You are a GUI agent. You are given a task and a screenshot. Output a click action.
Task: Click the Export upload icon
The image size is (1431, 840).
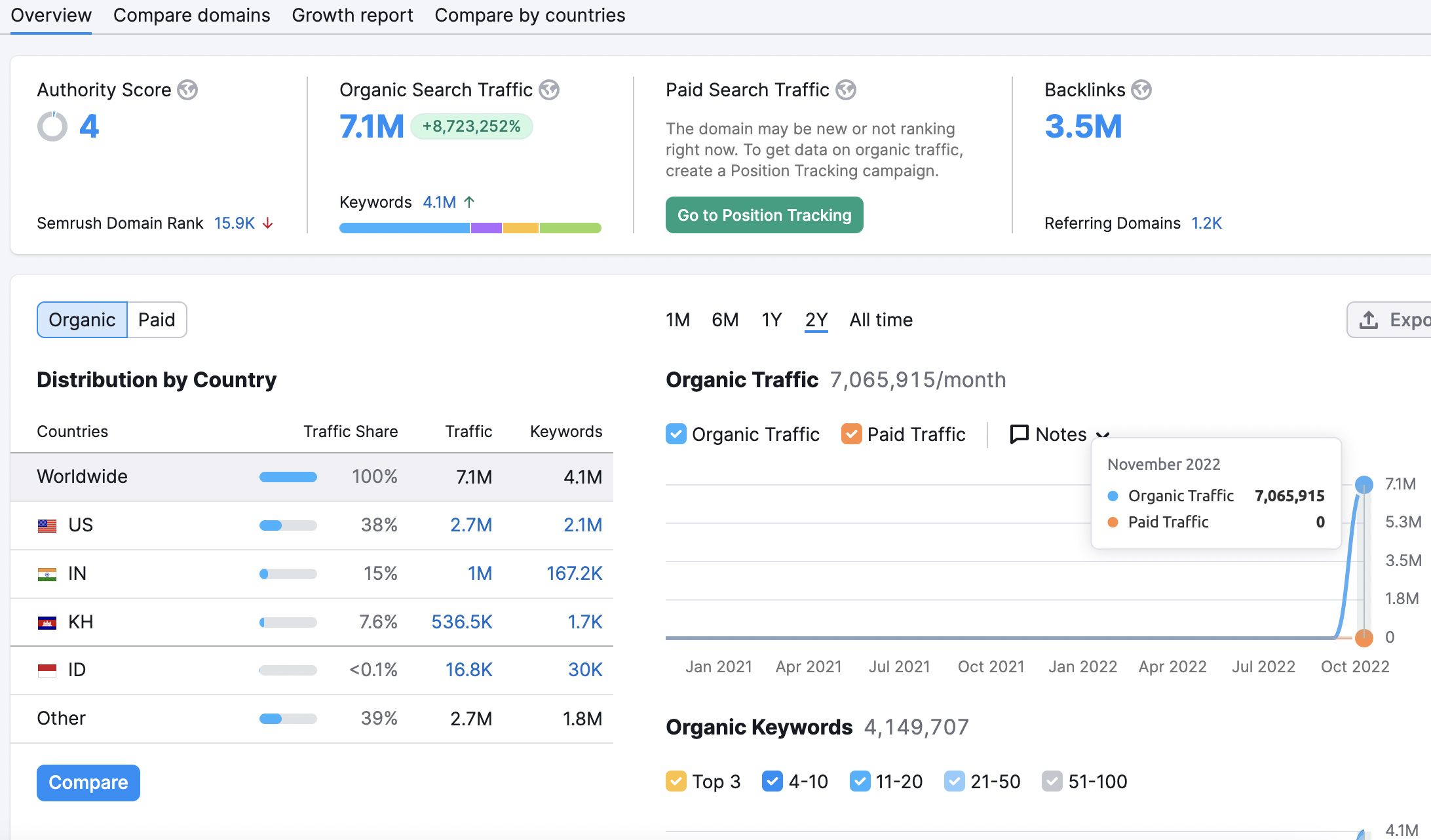pyautogui.click(x=1369, y=320)
